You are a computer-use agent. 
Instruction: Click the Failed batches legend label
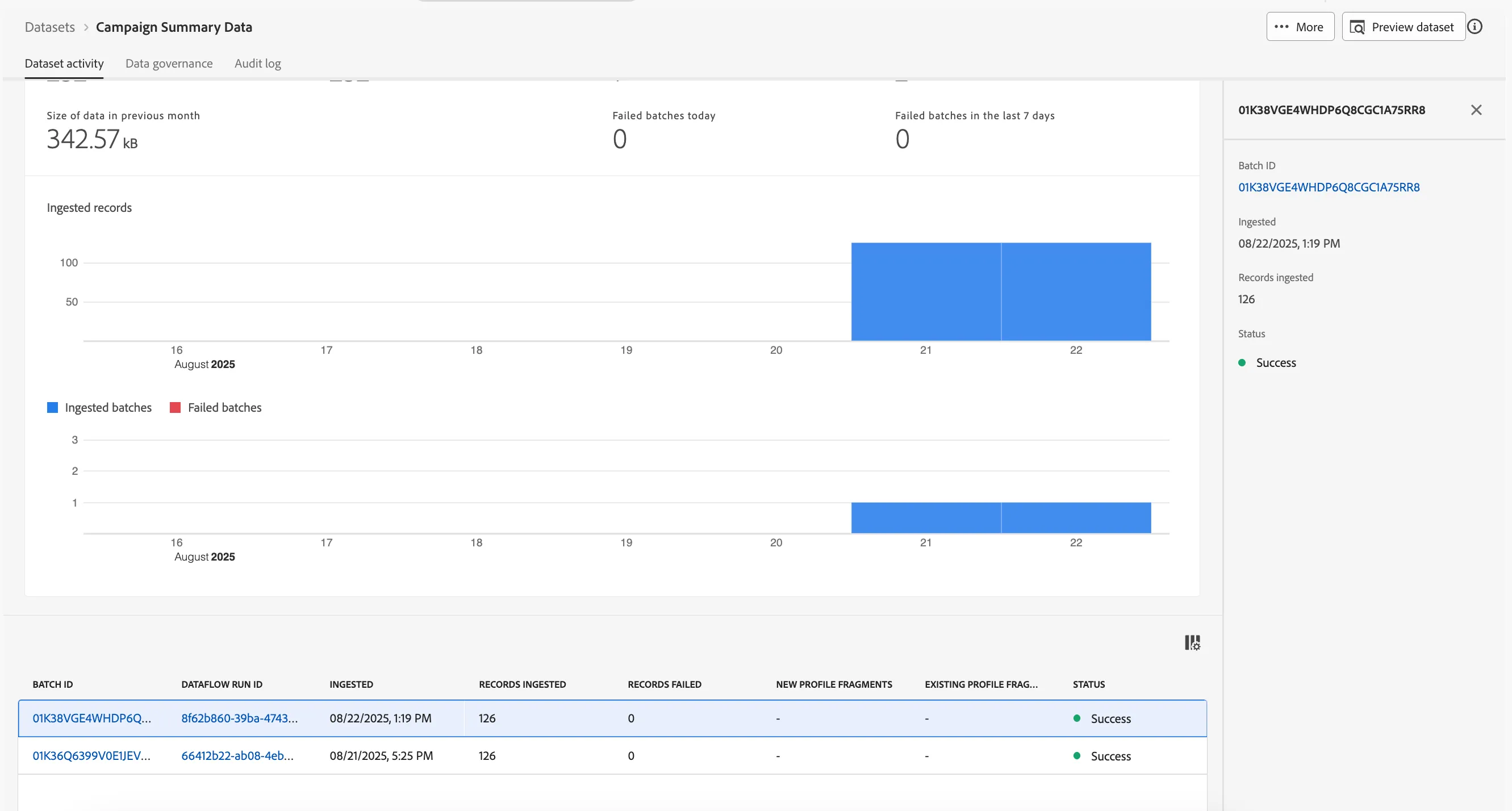pos(225,407)
